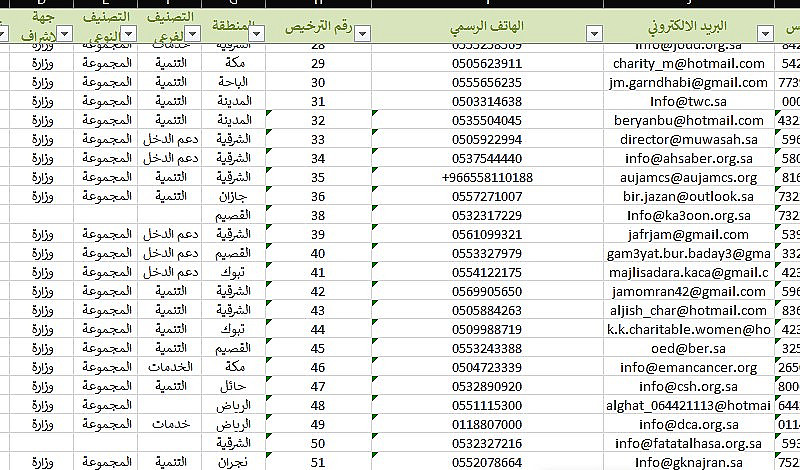Select phone cell +966558110188
Image resolution: width=800 pixels, height=470 pixels.
[487, 177]
